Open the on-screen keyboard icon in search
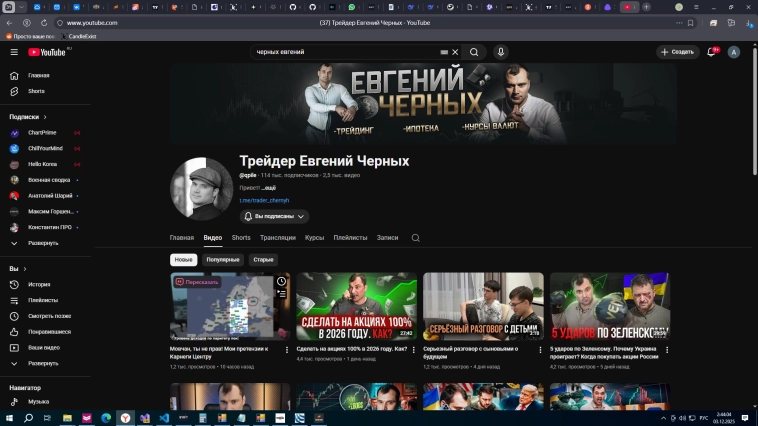 pyautogui.click(x=444, y=52)
